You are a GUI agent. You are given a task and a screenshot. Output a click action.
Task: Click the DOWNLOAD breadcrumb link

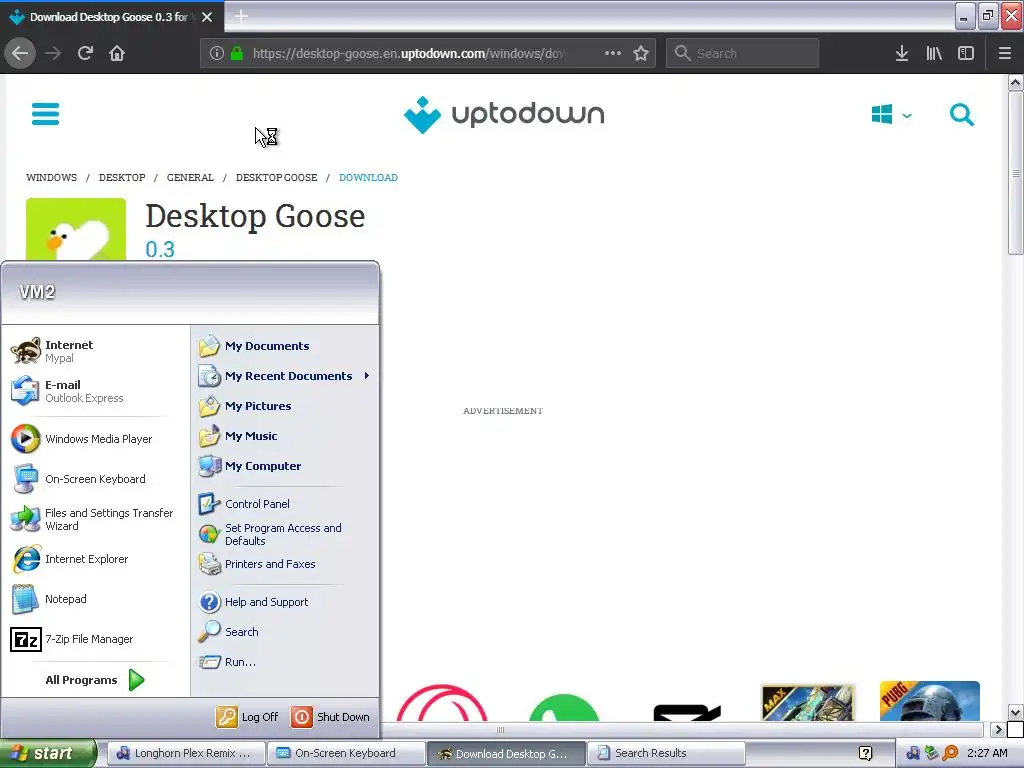tap(368, 178)
